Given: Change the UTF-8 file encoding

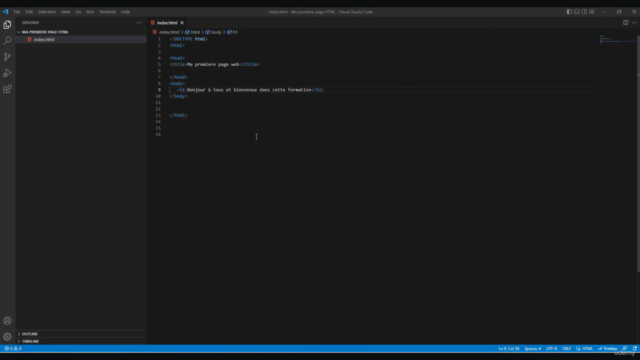Looking at the screenshot, I should pos(551,349).
